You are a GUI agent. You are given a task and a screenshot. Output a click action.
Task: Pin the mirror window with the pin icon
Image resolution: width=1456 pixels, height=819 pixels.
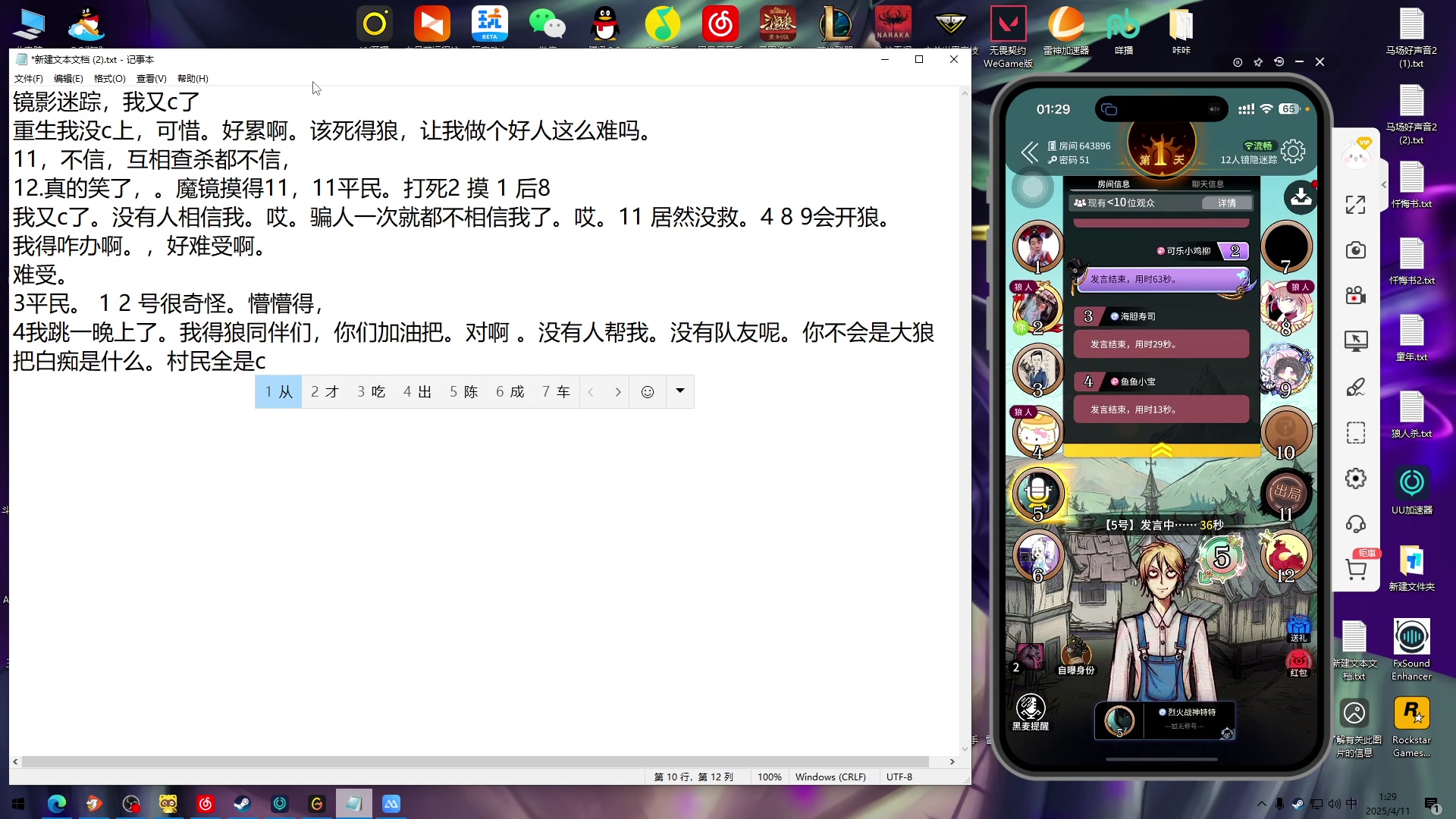pyautogui.click(x=1258, y=62)
